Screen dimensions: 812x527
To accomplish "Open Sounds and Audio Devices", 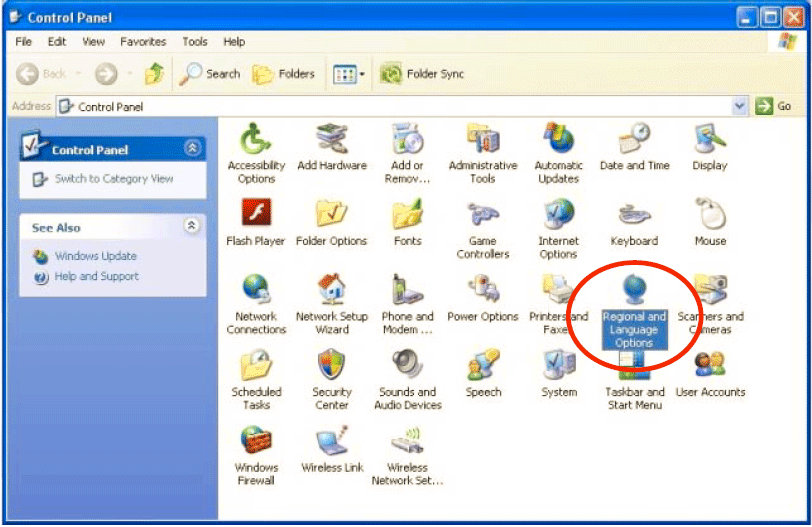I will [408, 365].
